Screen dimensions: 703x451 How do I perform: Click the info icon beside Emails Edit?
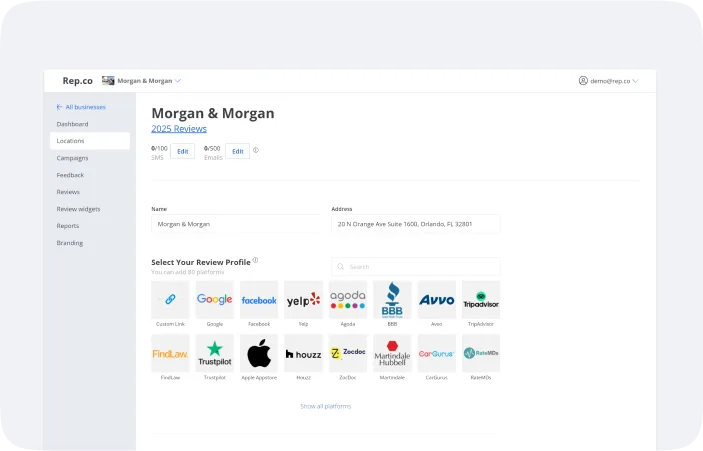[256, 150]
